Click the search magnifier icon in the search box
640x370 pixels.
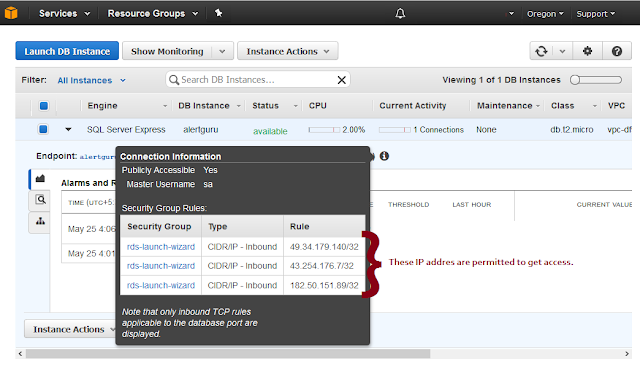point(174,80)
